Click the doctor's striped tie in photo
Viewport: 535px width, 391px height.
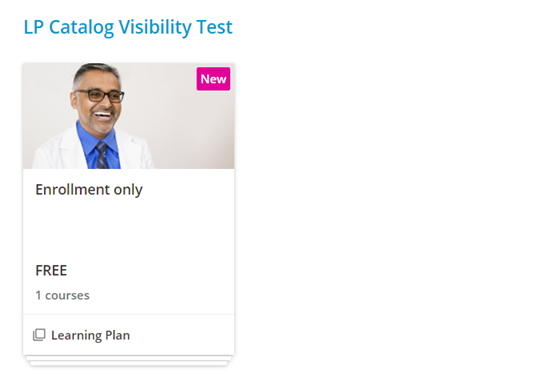tap(102, 155)
